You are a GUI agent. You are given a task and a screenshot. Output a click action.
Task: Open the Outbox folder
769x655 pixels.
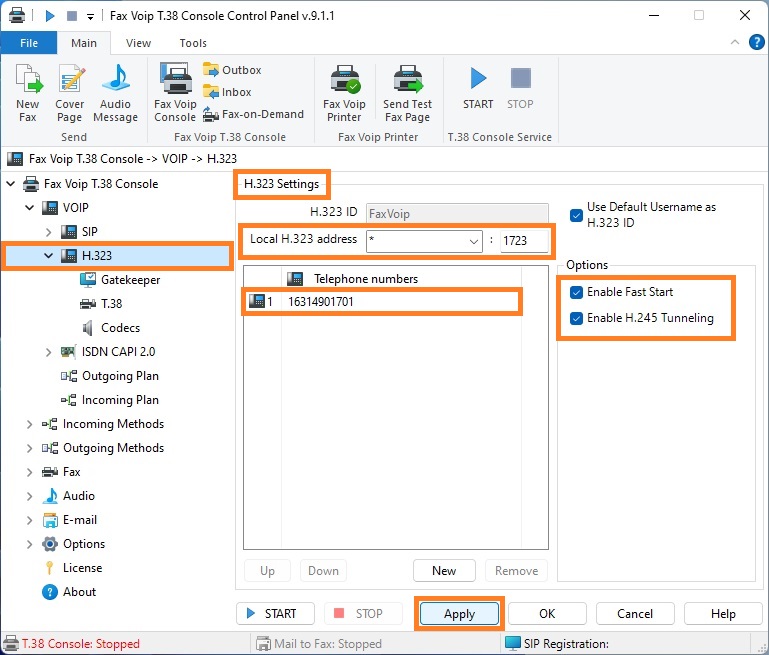tap(232, 70)
